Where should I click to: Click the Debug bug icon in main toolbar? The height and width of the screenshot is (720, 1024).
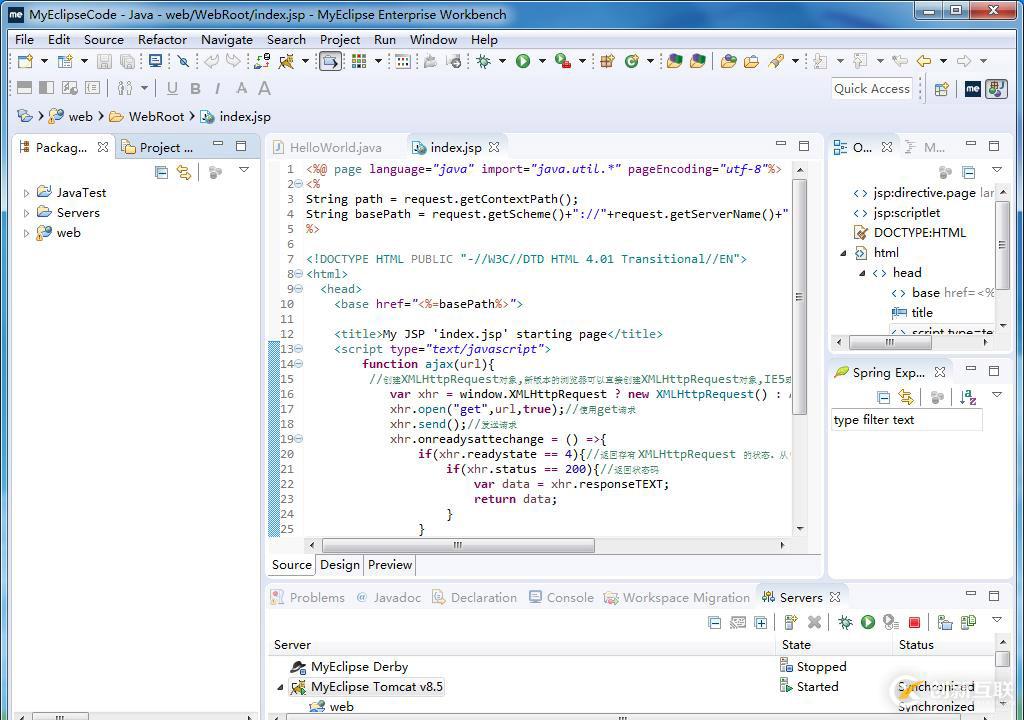point(484,61)
